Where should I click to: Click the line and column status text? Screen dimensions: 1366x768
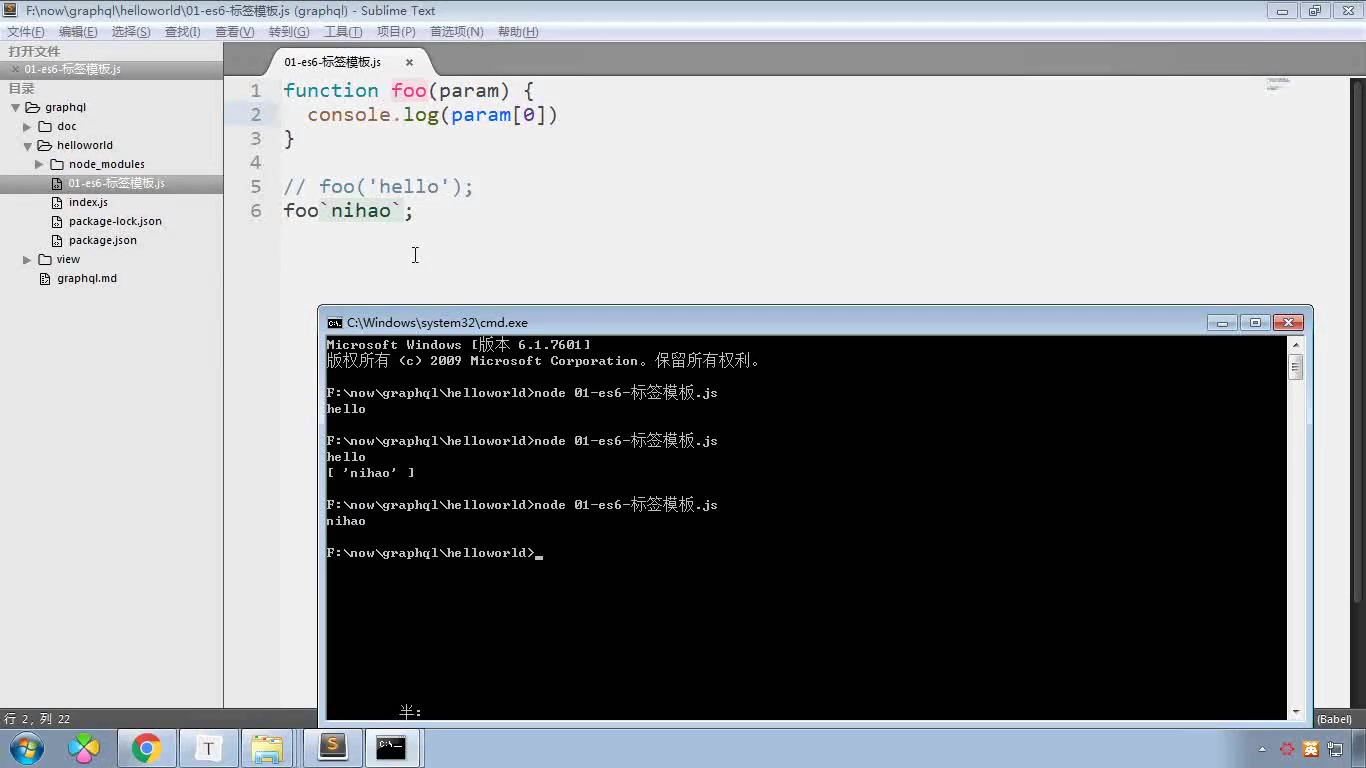(37, 719)
